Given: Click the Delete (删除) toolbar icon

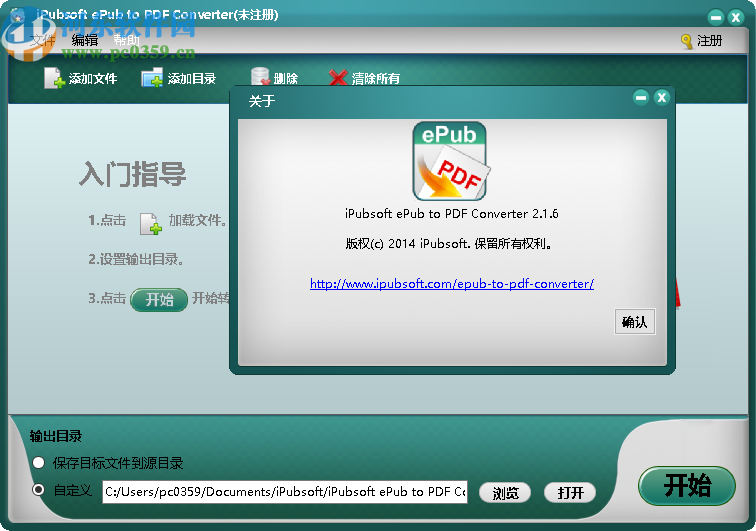Looking at the screenshot, I should 260,77.
